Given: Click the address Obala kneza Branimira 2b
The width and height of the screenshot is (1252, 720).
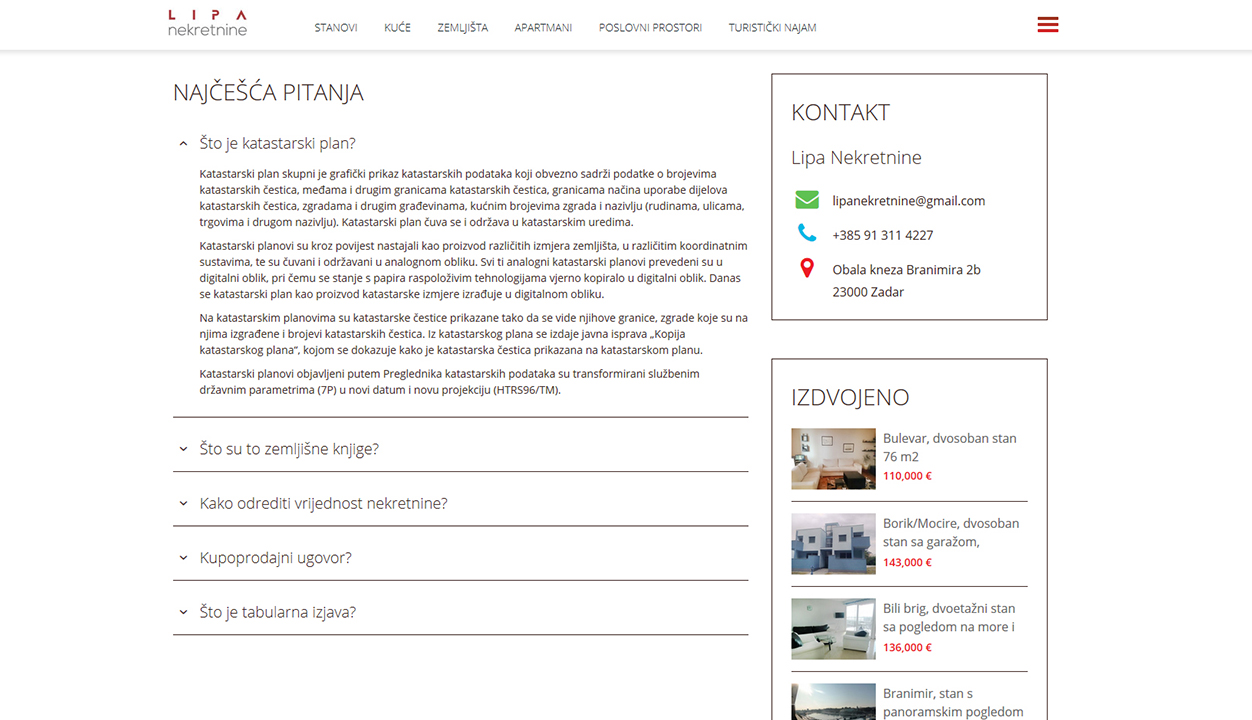Looking at the screenshot, I should (x=907, y=270).
